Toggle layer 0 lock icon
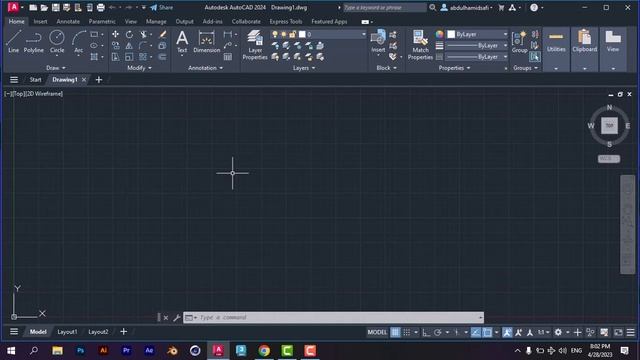Viewport: 640px width, 360px height. pos(292,34)
